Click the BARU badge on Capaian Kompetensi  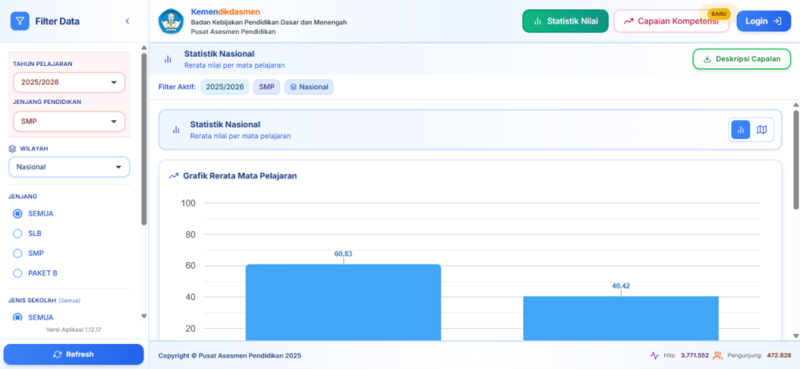coord(718,14)
